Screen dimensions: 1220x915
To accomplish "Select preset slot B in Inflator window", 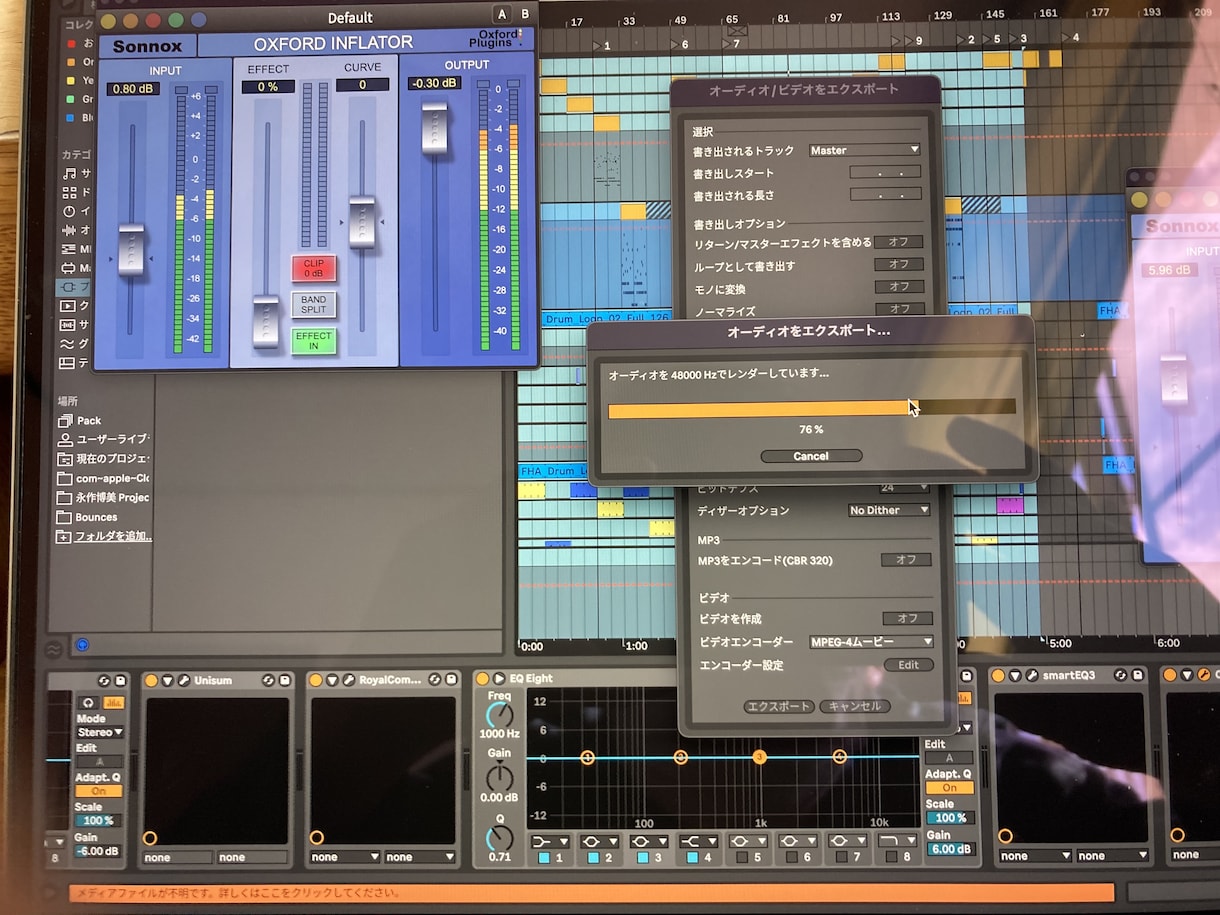I will pyautogui.click(x=525, y=14).
